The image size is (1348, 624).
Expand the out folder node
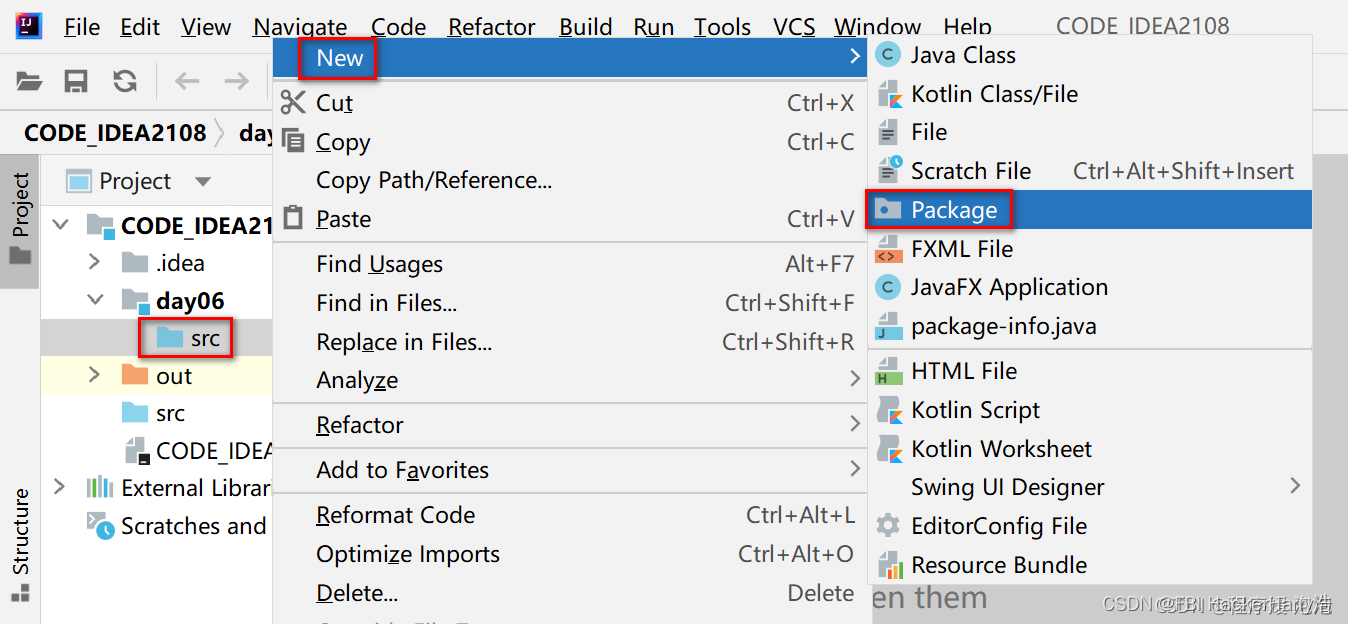click(x=95, y=375)
